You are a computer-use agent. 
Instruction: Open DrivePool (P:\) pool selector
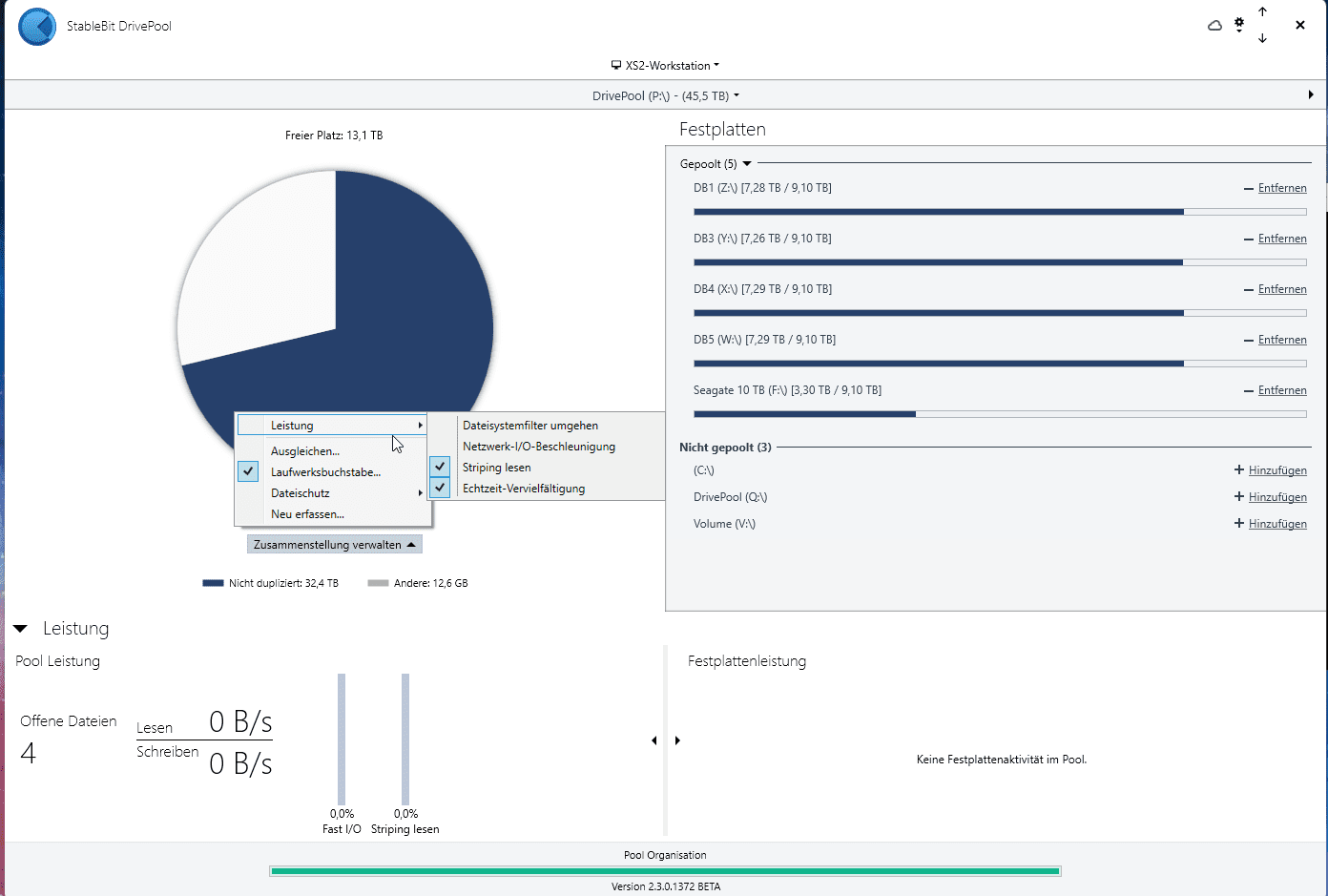click(x=665, y=95)
